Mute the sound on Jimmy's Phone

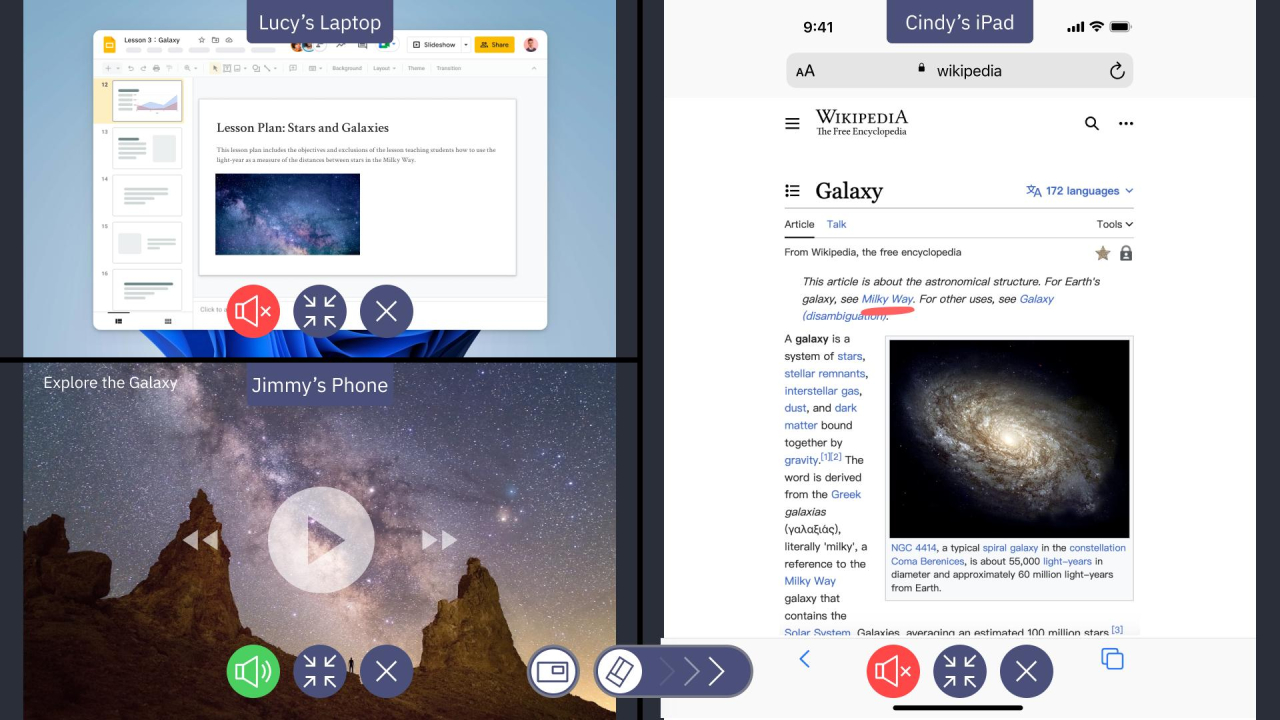tap(253, 672)
